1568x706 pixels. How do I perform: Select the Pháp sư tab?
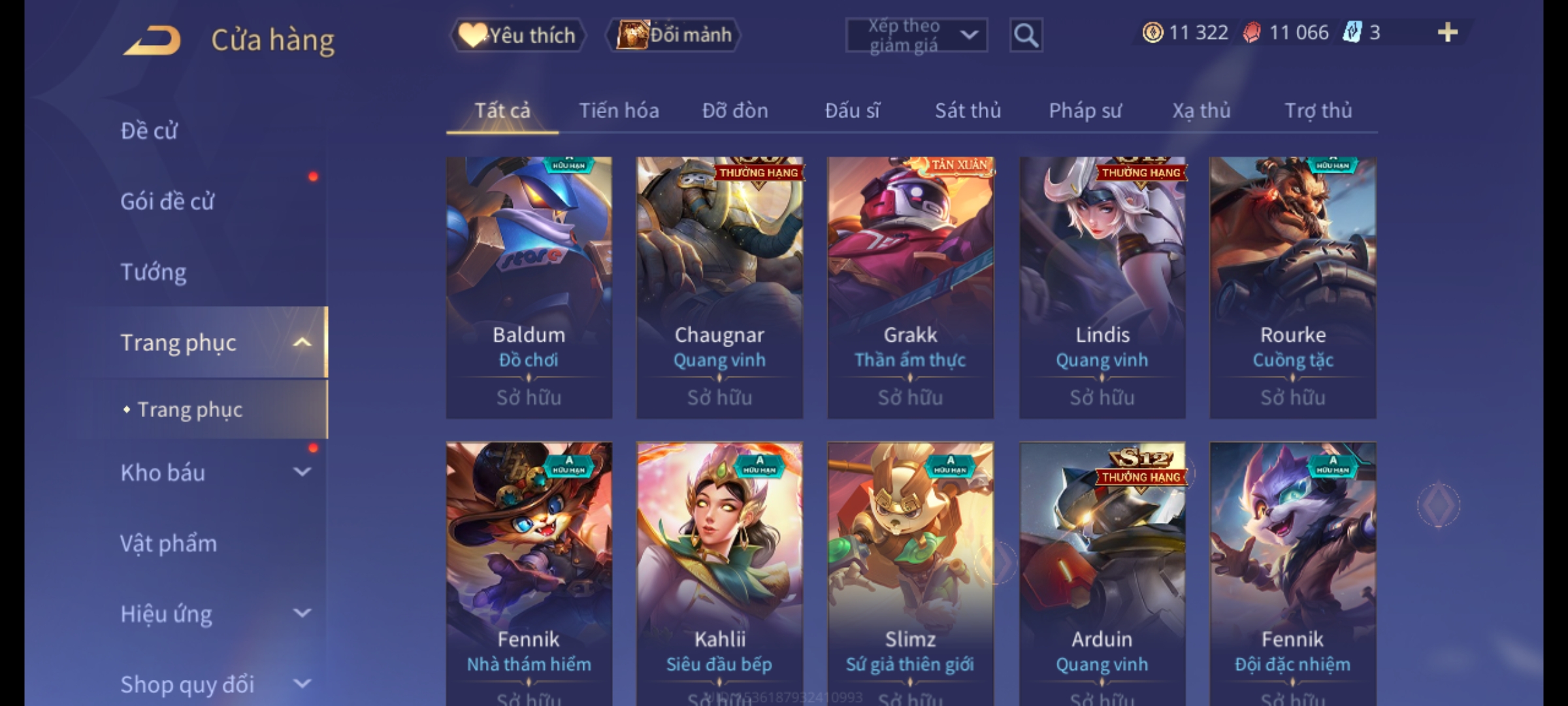1085,110
